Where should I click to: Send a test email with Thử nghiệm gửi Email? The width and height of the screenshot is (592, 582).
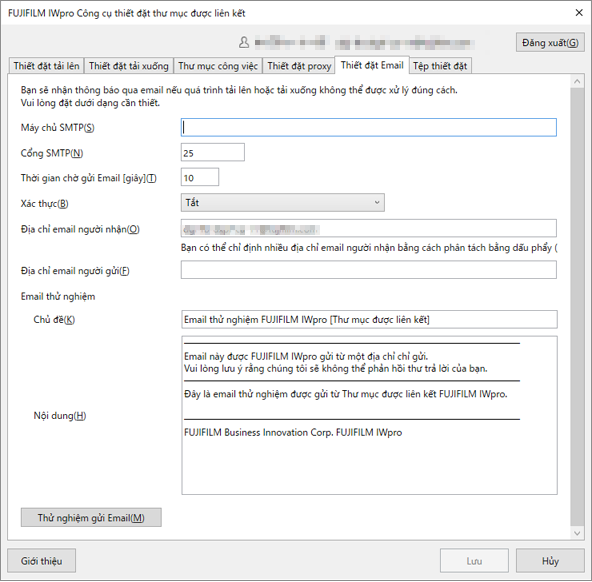click(x=91, y=517)
